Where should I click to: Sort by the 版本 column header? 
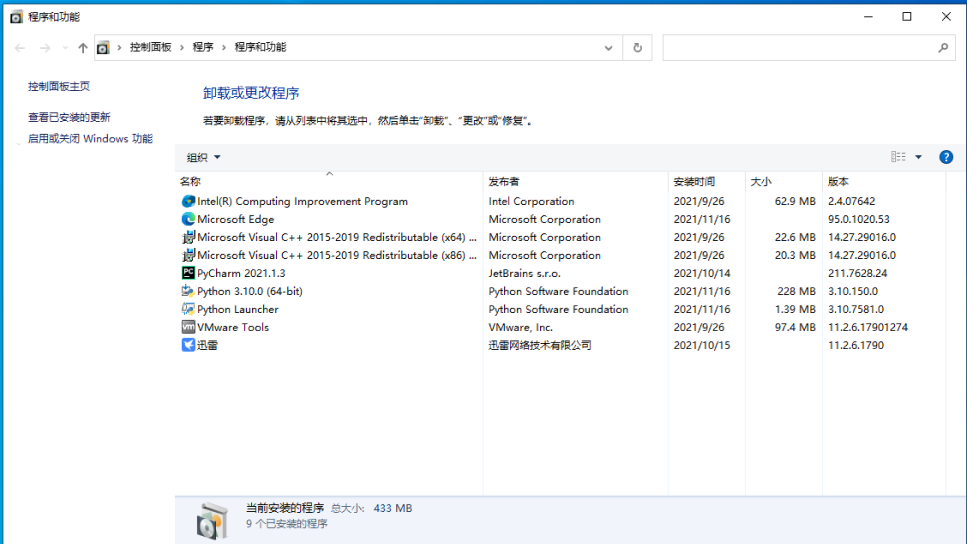[884, 181]
